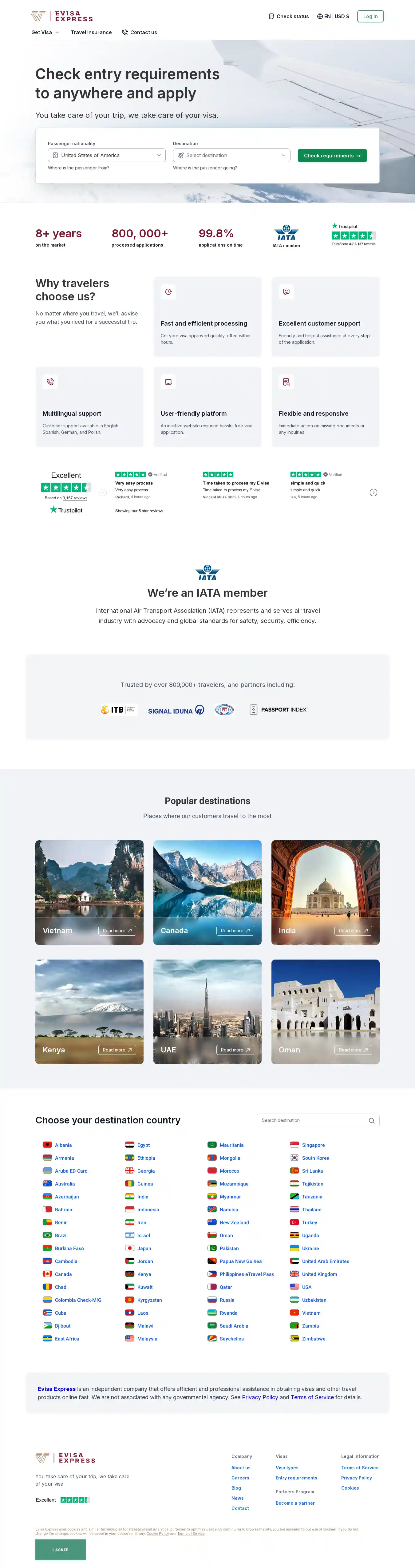The width and height of the screenshot is (415, 1568).
Task: Advance Trustpilot reviews with next arrow
Action: [x=373, y=493]
